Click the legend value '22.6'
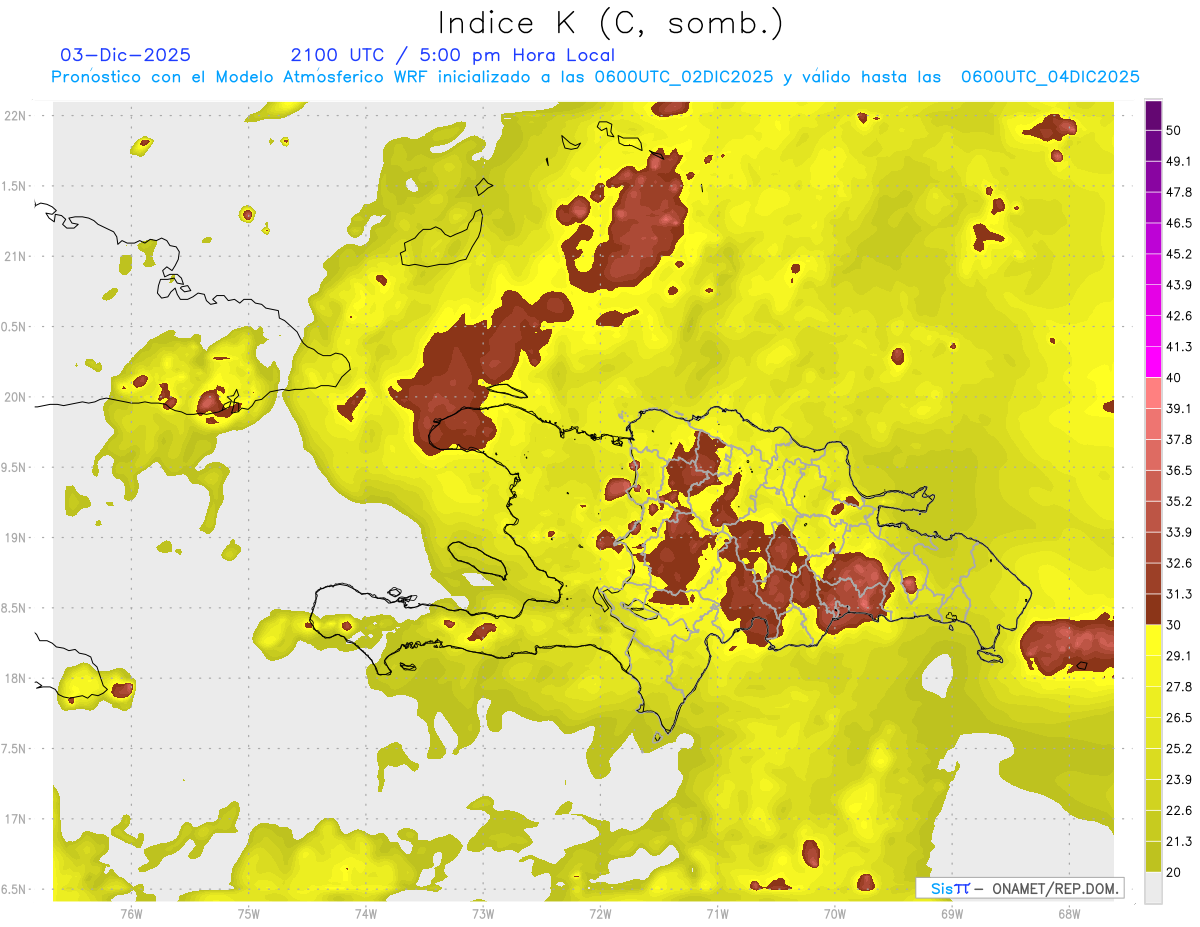Viewport: 1200px width, 927px height. (1179, 811)
